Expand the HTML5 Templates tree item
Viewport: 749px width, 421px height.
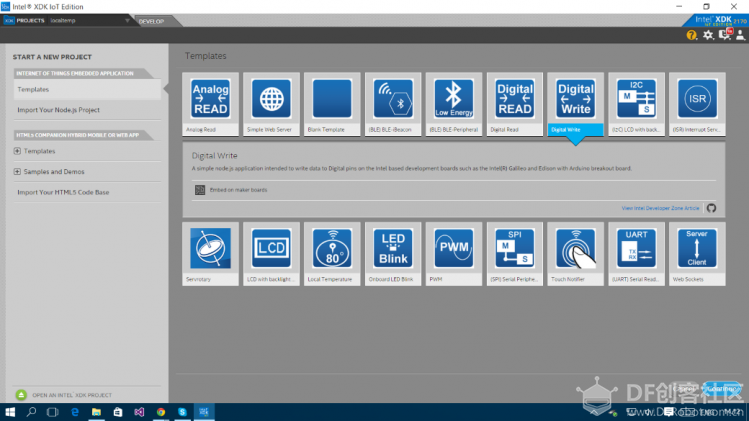coord(17,151)
